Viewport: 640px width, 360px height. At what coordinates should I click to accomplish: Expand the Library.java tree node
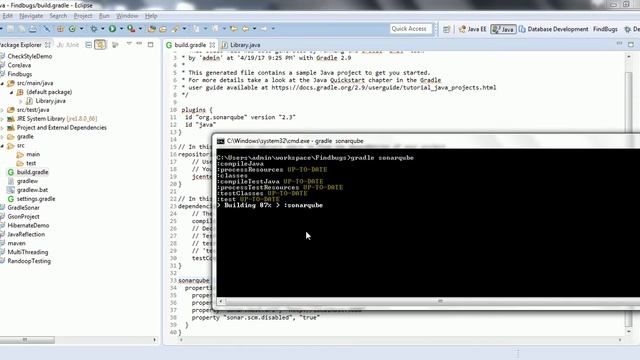20,101
